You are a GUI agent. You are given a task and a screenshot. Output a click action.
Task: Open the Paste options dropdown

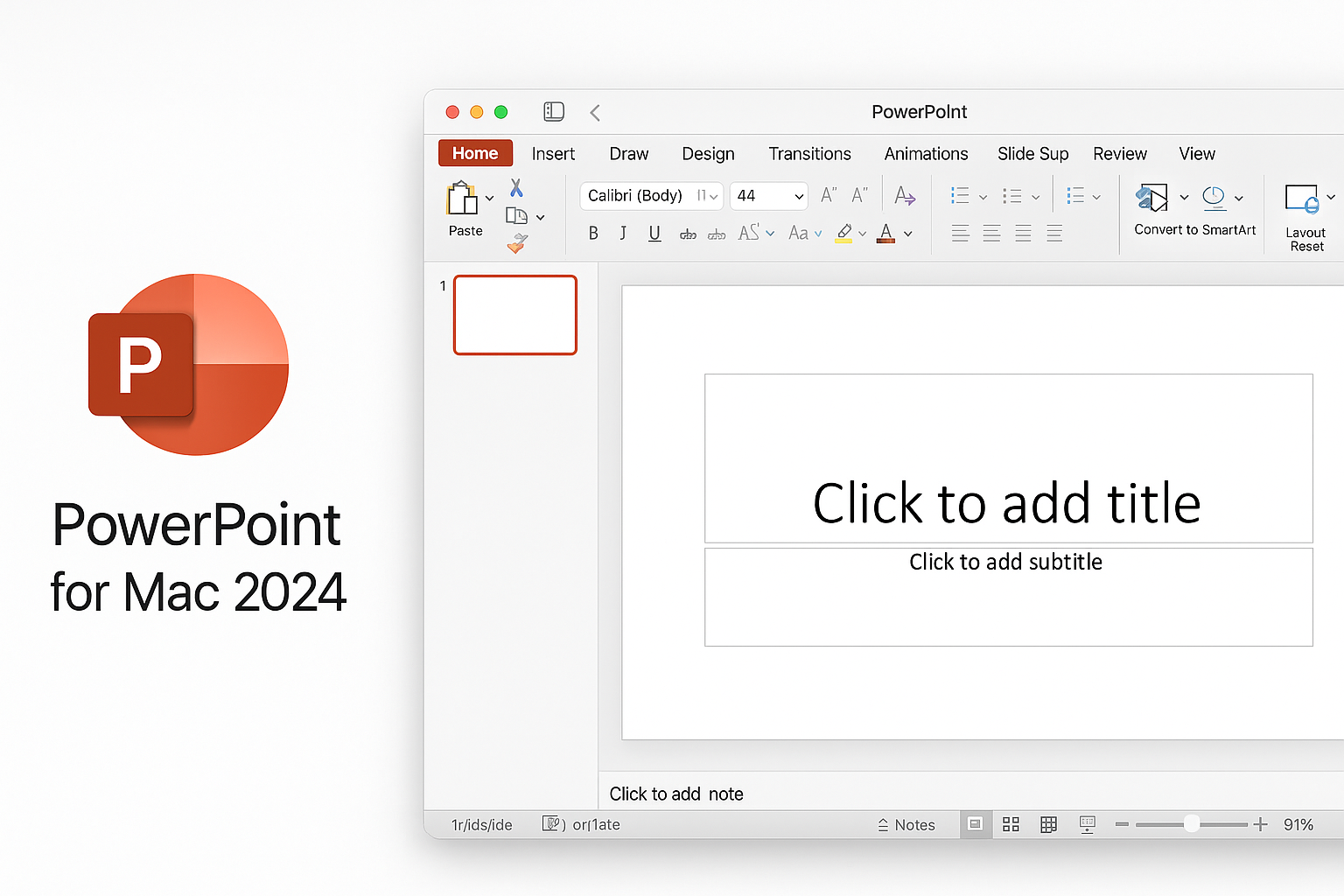[x=490, y=198]
